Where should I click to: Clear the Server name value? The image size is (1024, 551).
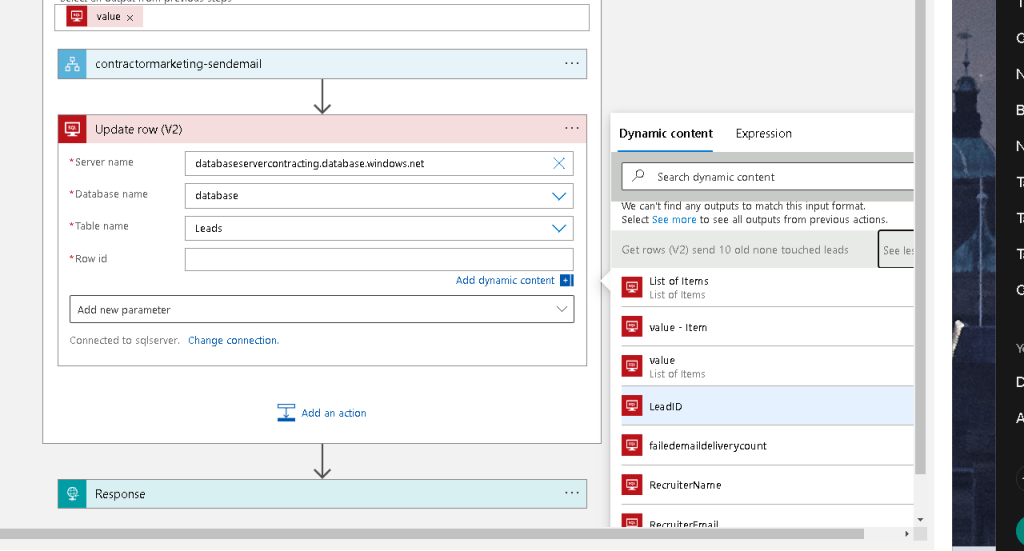(x=559, y=163)
